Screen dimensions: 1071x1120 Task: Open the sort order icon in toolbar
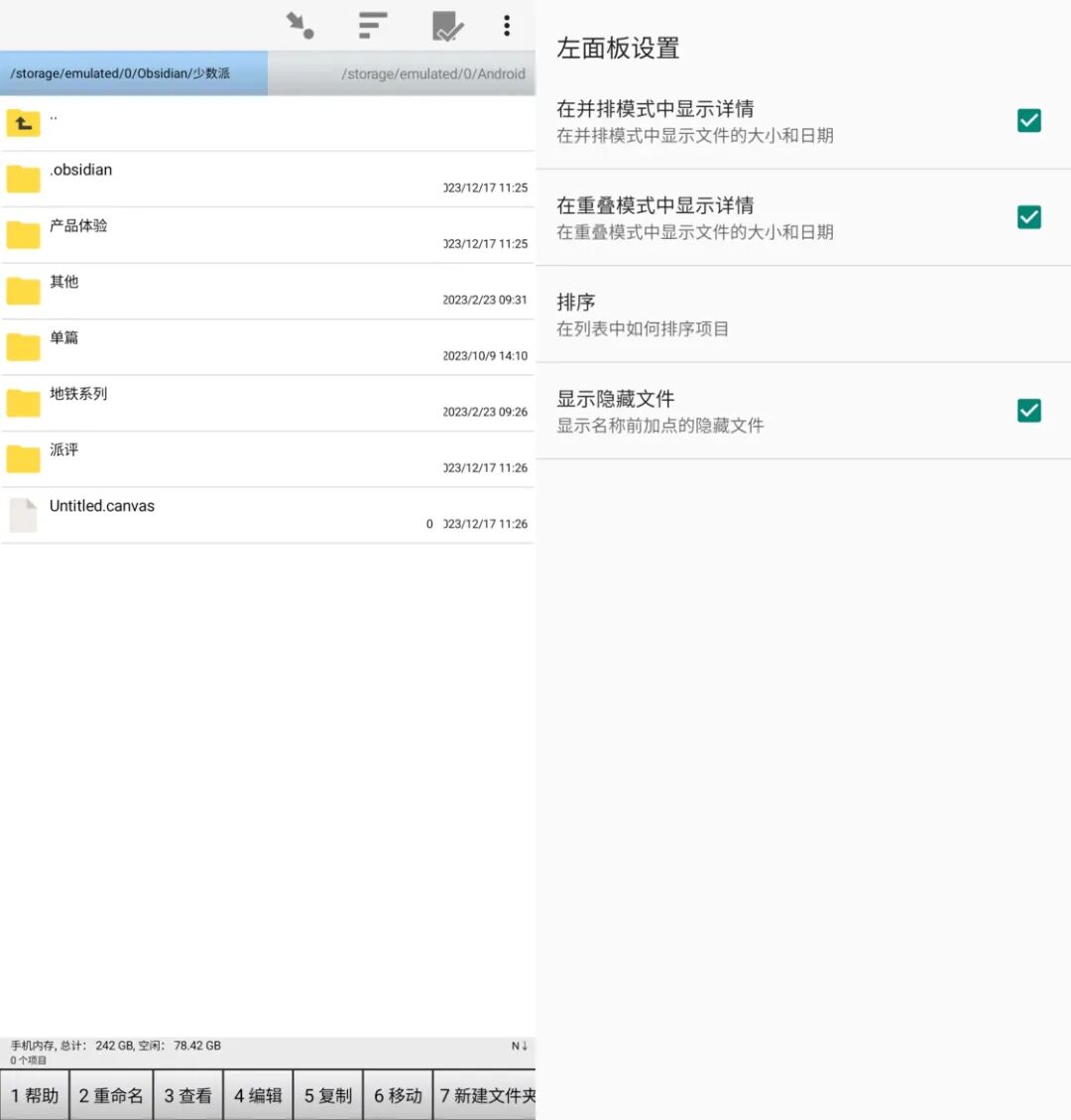click(x=373, y=25)
